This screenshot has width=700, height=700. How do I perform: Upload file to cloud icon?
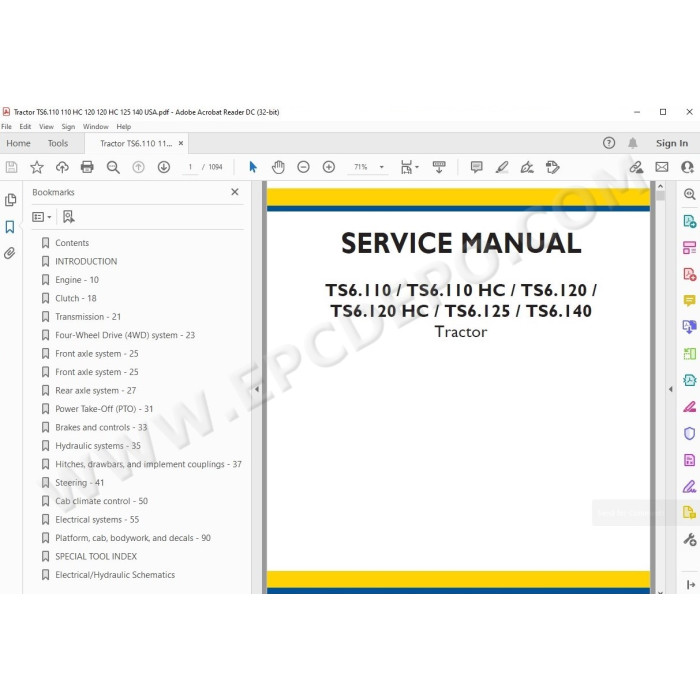pyautogui.click(x=62, y=167)
